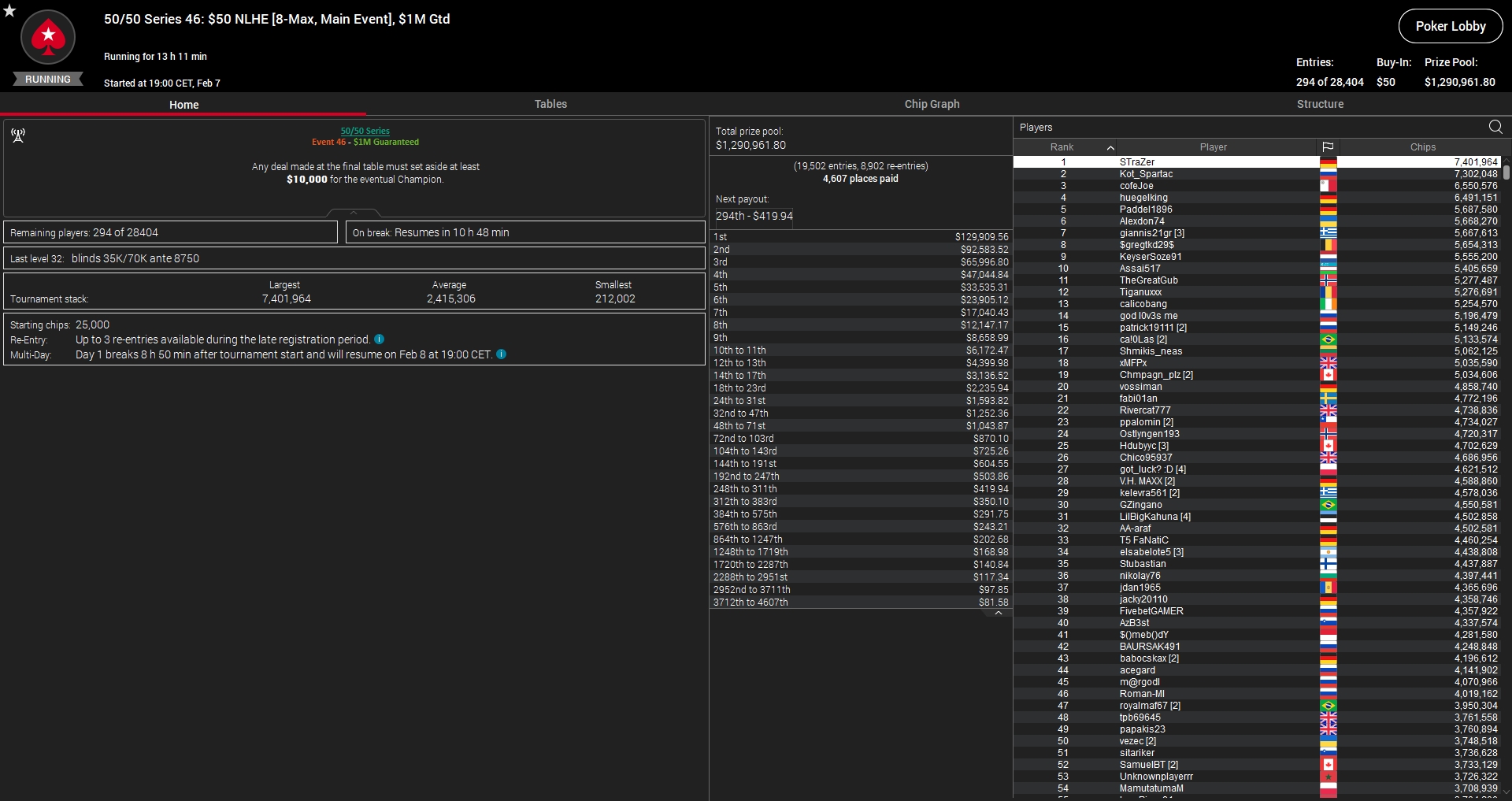Click the Moldova flag beside jdan1965
The height and width of the screenshot is (801, 1512).
pos(1328,588)
